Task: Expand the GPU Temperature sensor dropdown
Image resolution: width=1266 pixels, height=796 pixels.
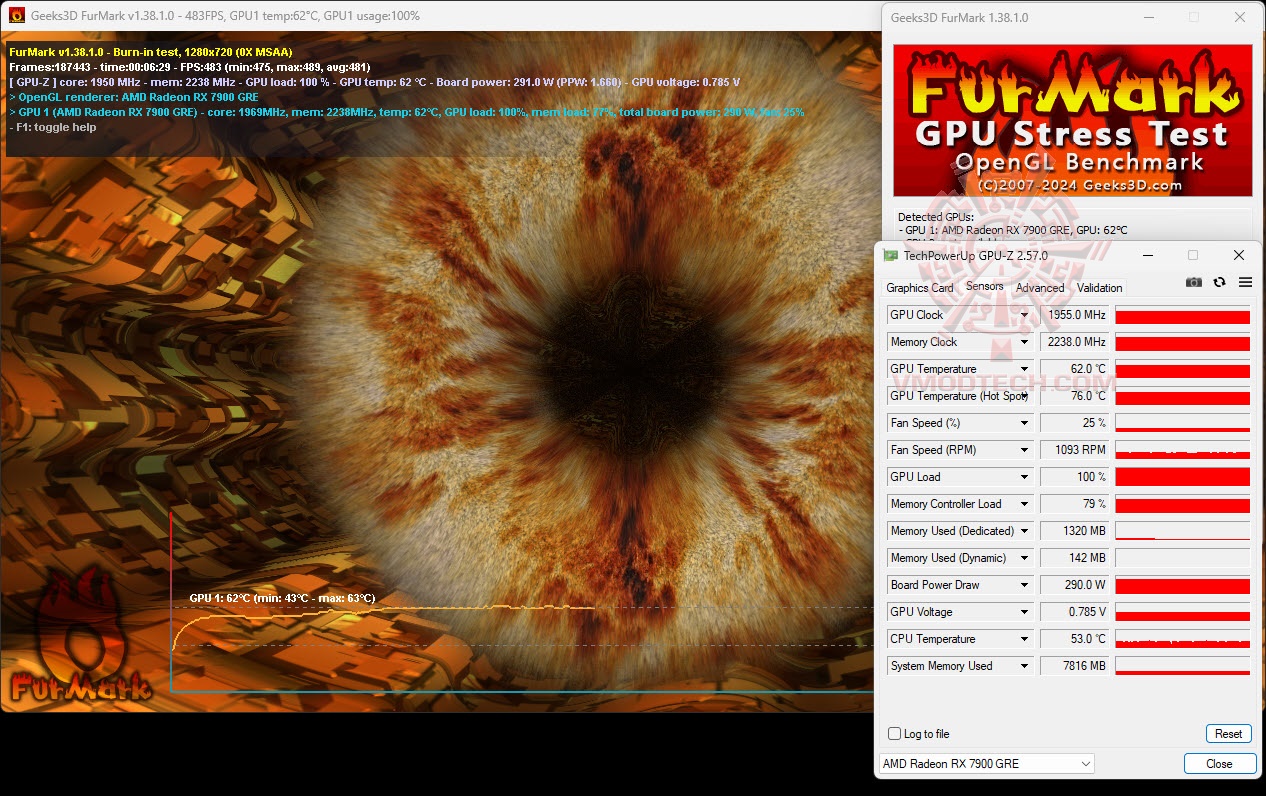Action: pyautogui.click(x=1024, y=369)
